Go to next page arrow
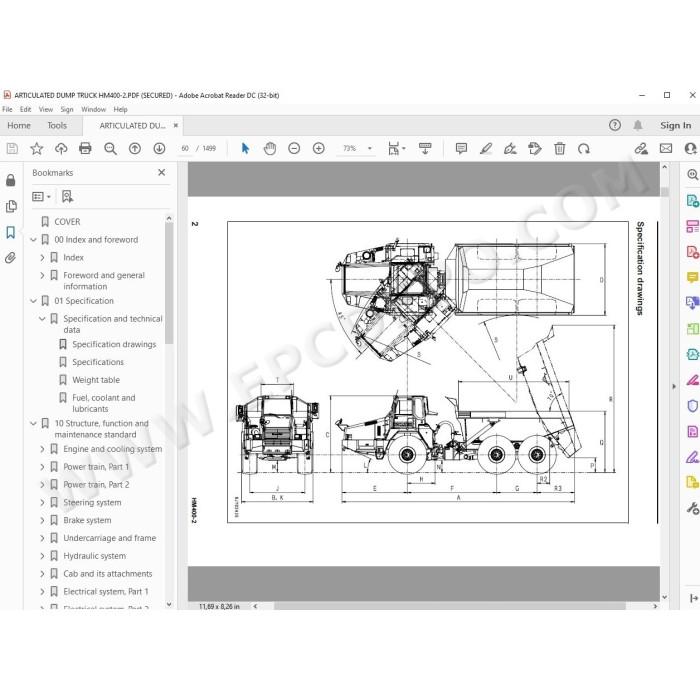Viewport: 700px width, 700px height. tap(159, 148)
